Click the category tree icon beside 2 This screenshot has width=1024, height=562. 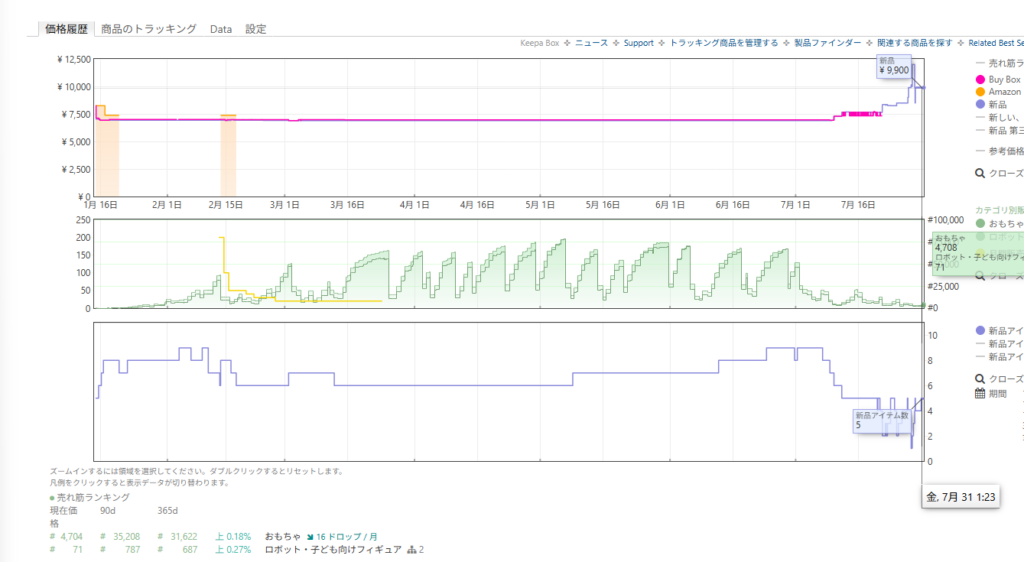pos(411,550)
